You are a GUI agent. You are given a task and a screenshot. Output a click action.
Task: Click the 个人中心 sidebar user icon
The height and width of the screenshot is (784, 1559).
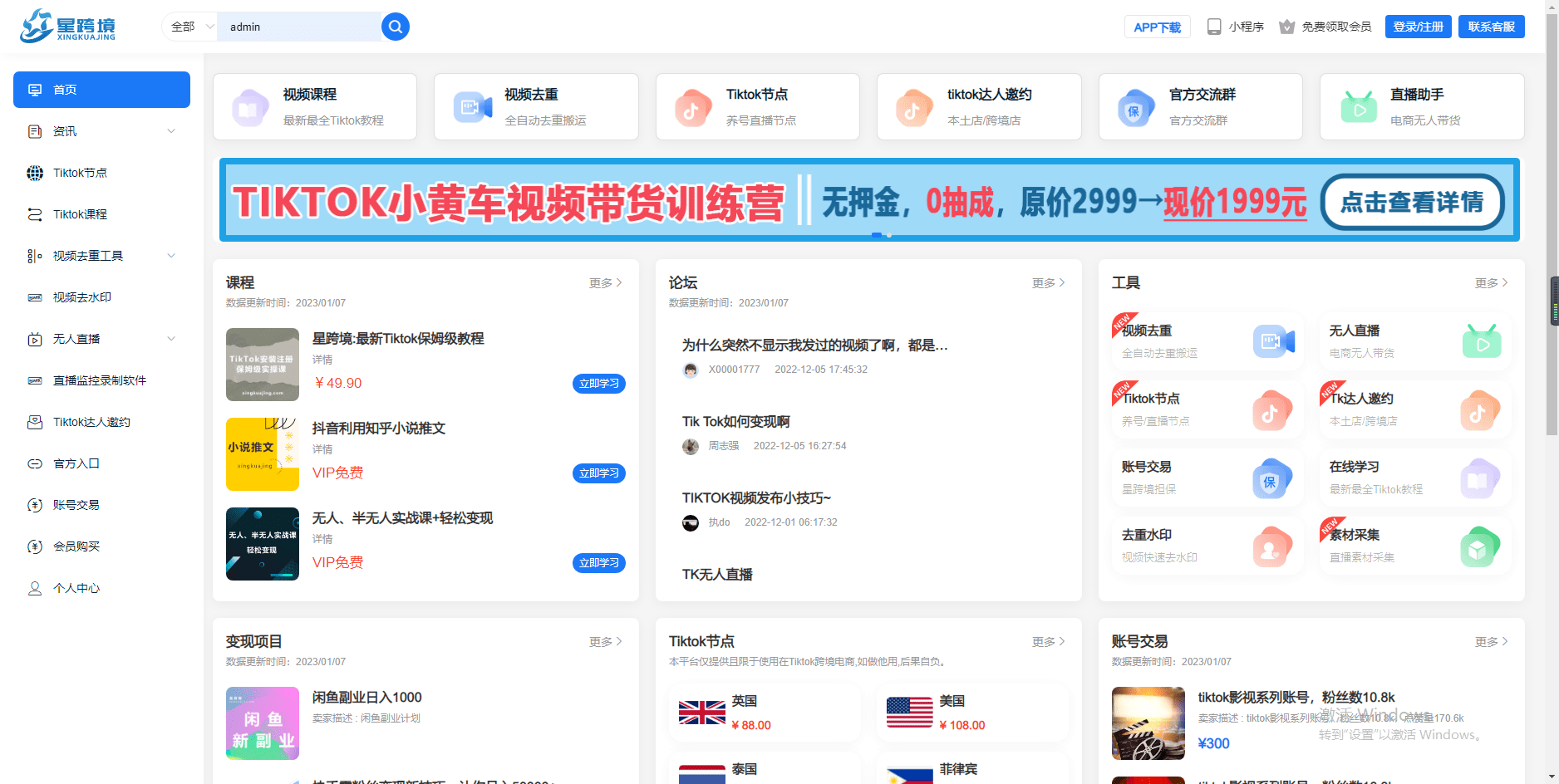(35, 588)
